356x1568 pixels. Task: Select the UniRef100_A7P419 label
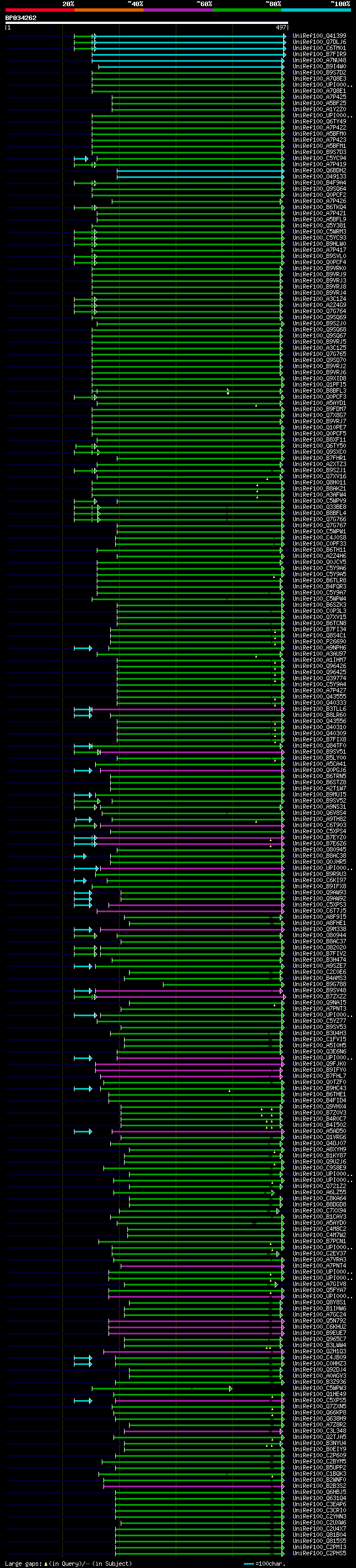(319, 164)
